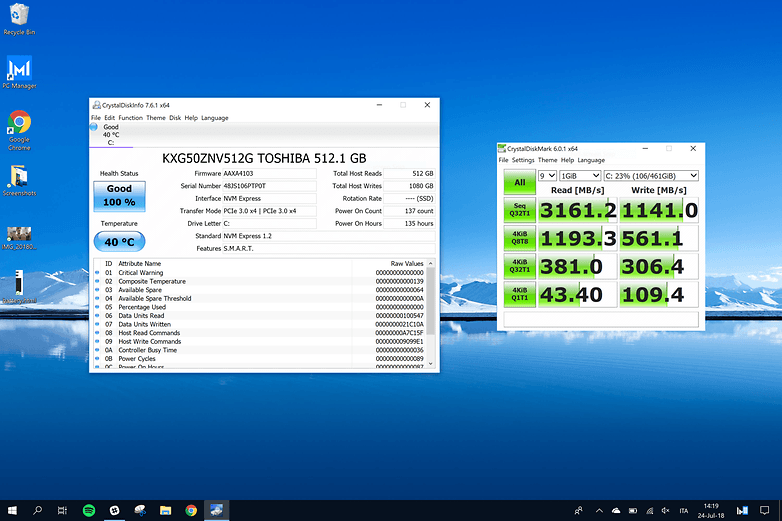Screen dimensions: 782x521
Task: Select the Power Cycles attribute row
Action: coord(259,358)
